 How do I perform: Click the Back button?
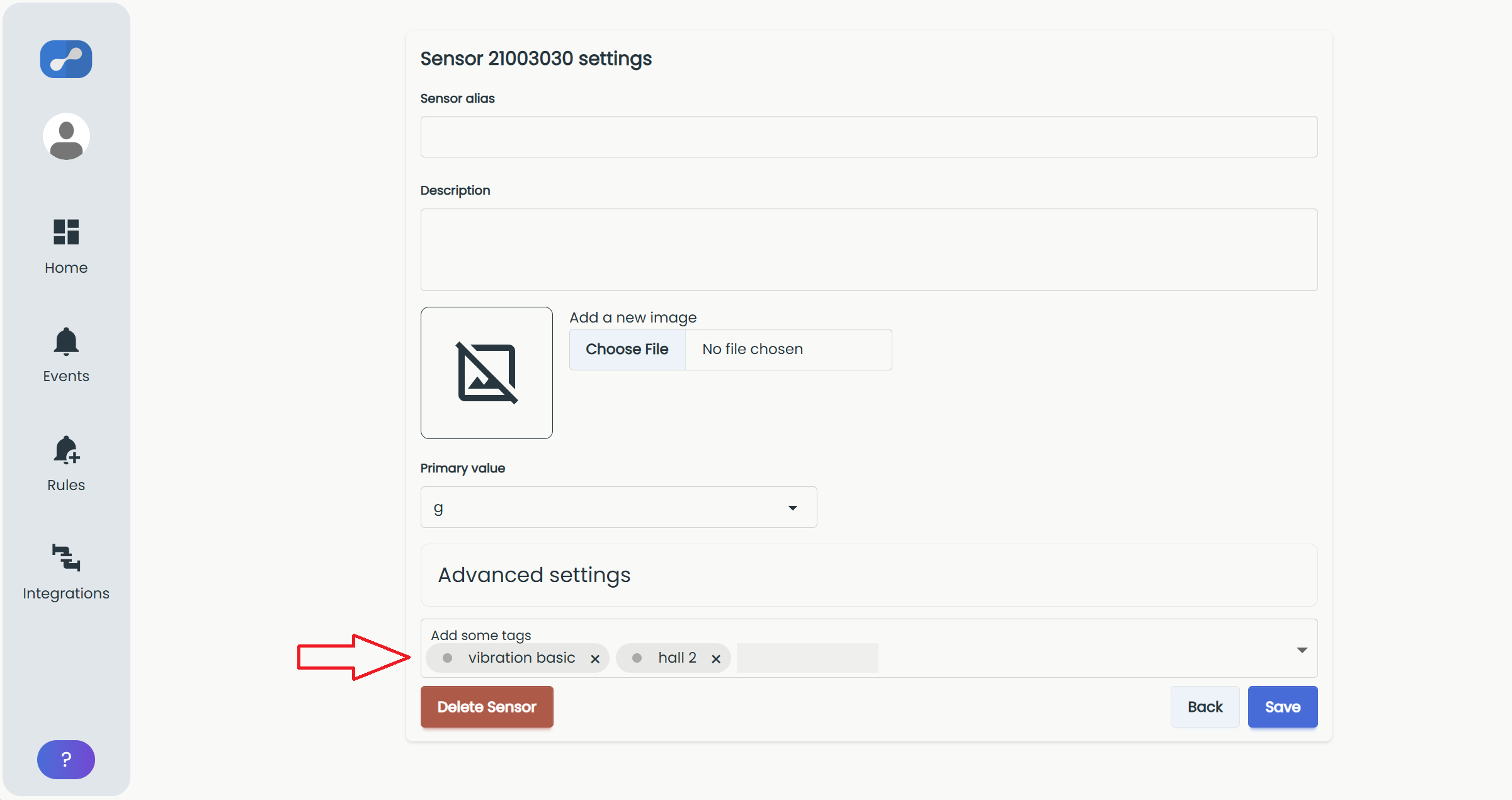pos(1205,707)
